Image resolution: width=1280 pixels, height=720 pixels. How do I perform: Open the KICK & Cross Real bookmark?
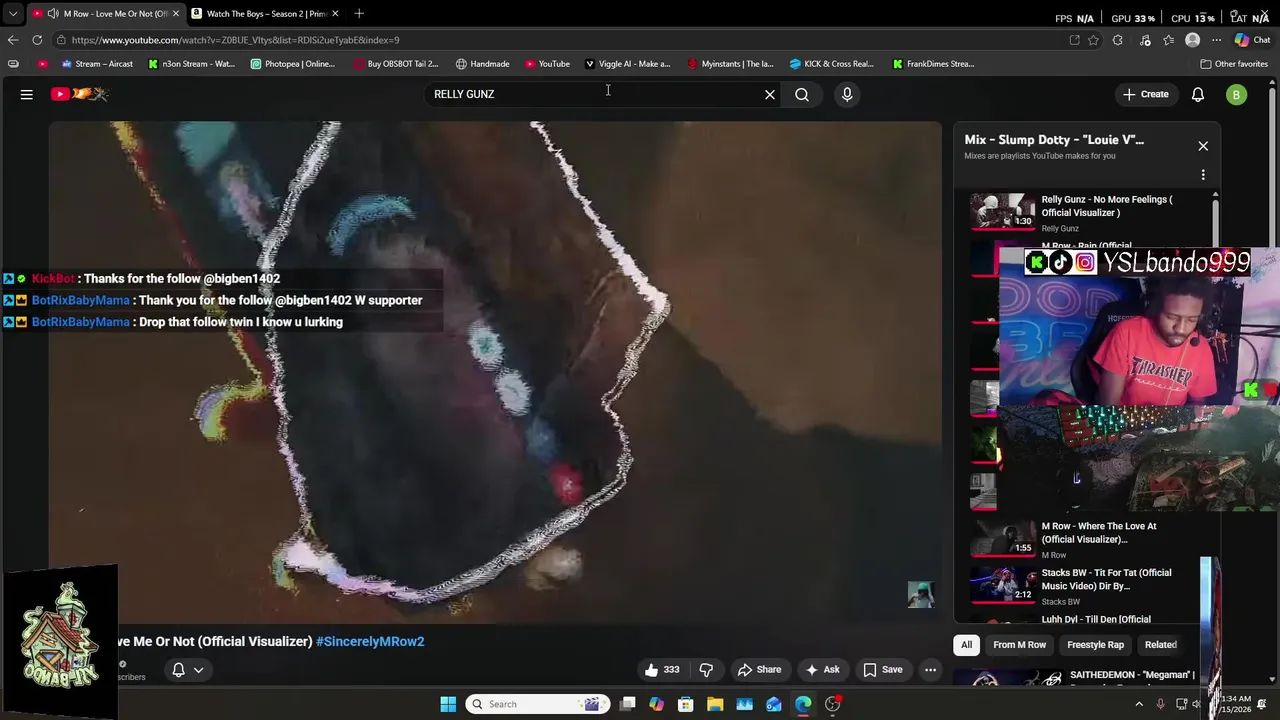click(x=832, y=64)
